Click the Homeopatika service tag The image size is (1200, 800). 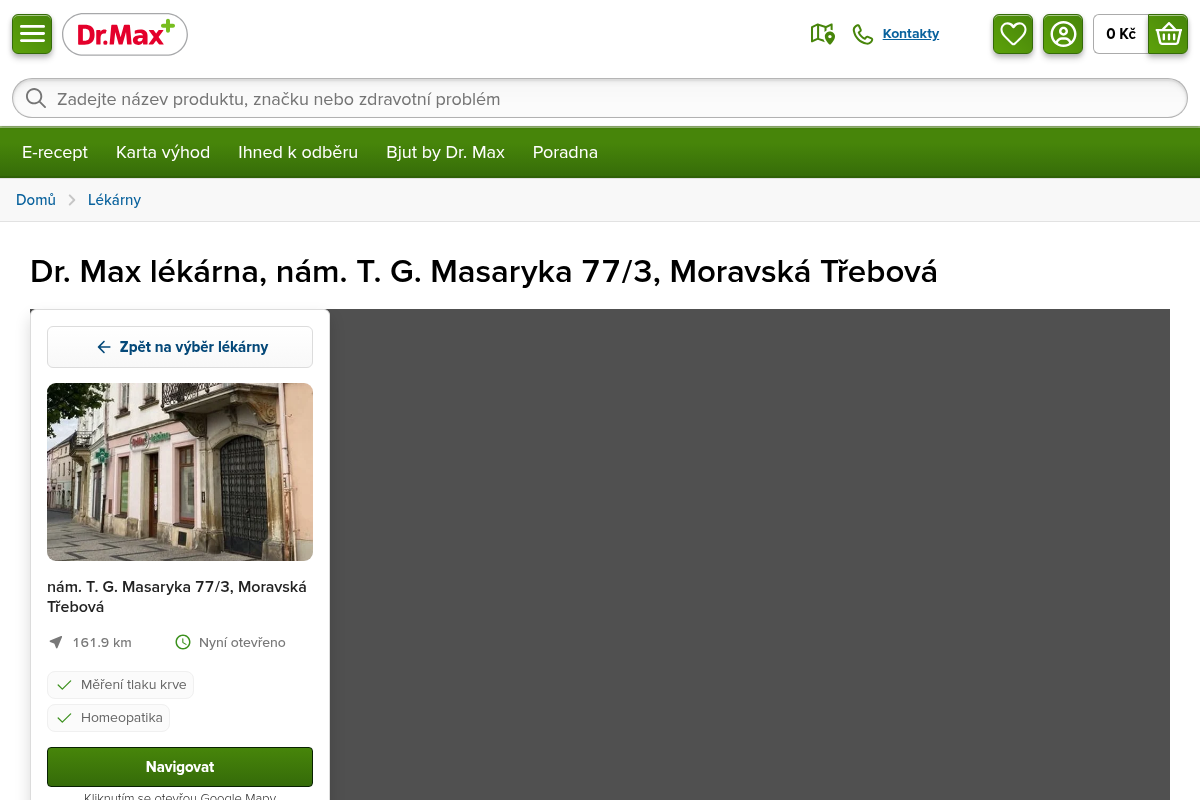point(108,718)
